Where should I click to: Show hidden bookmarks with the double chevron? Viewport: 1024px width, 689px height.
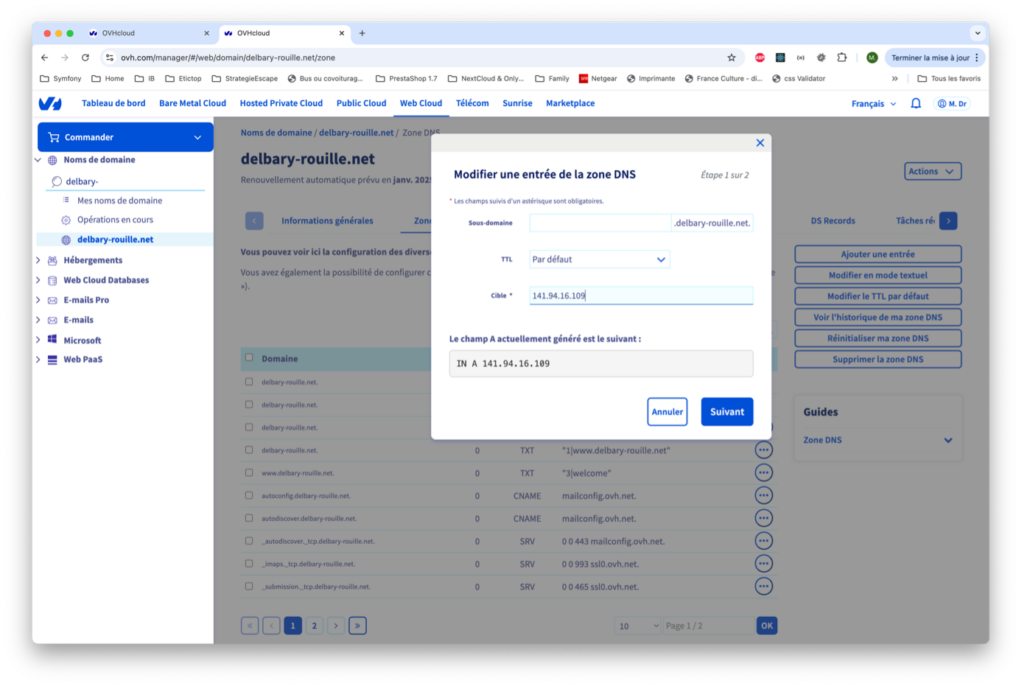895,78
